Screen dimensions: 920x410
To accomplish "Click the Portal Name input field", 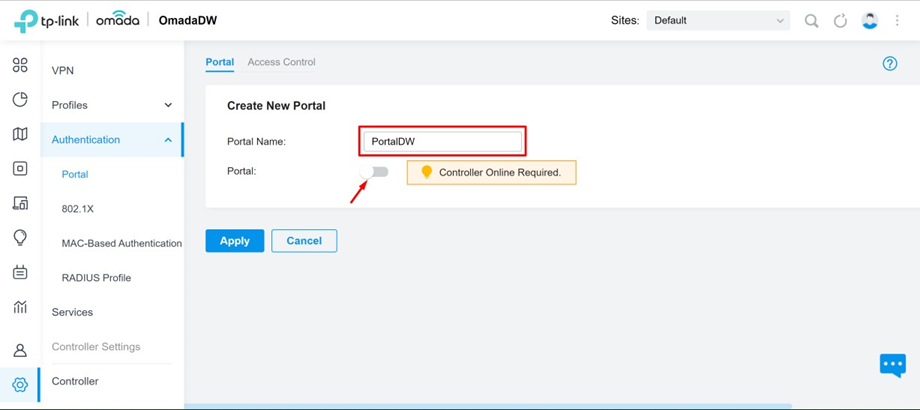I will tap(442, 141).
